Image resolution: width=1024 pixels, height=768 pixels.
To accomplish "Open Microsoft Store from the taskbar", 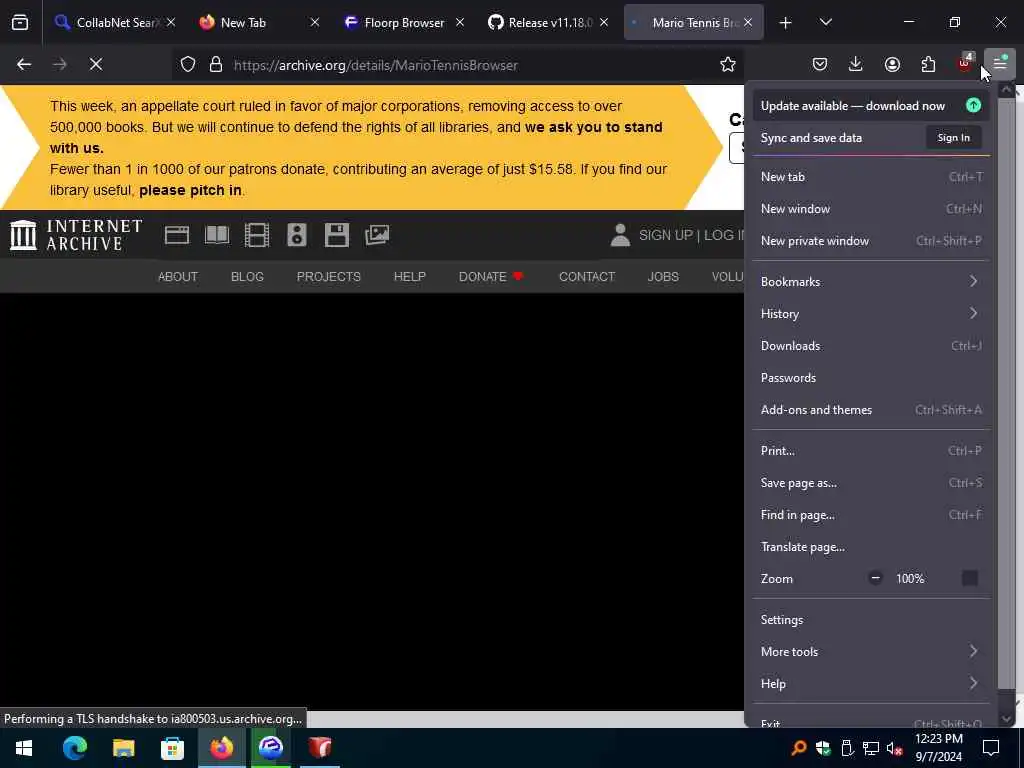I will pyautogui.click(x=172, y=748).
